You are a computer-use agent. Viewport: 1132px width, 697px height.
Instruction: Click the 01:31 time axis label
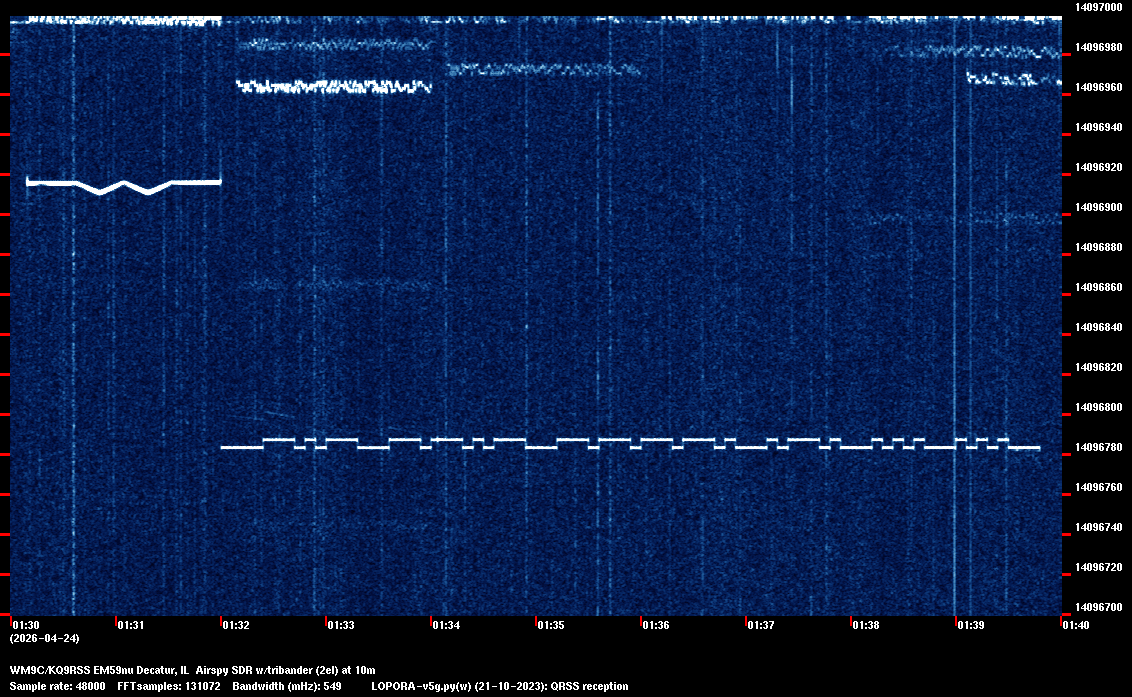pos(131,625)
